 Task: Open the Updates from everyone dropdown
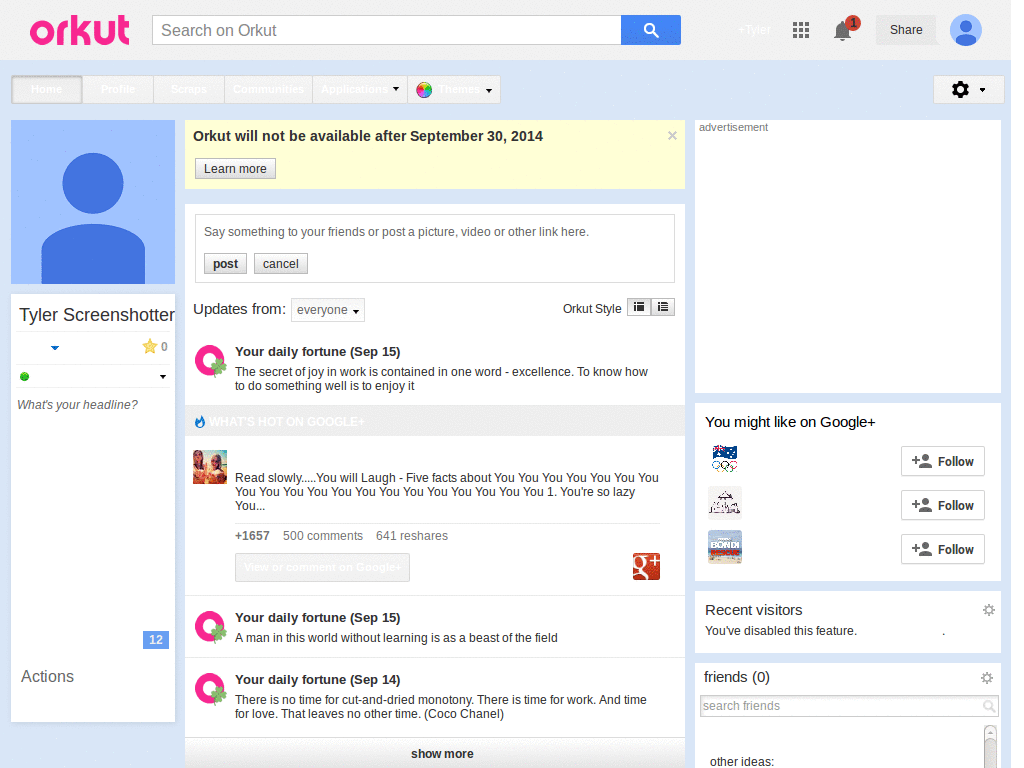(x=328, y=310)
